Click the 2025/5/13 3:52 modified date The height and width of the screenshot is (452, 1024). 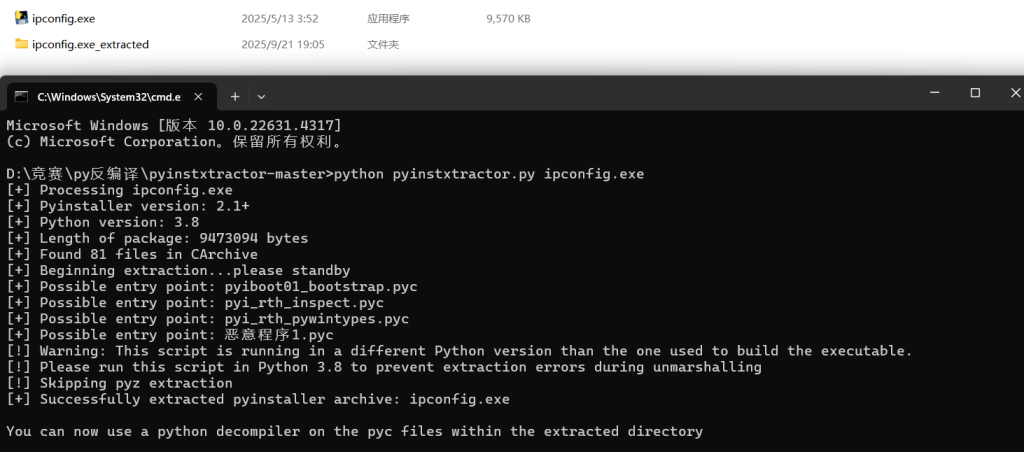tap(279, 18)
